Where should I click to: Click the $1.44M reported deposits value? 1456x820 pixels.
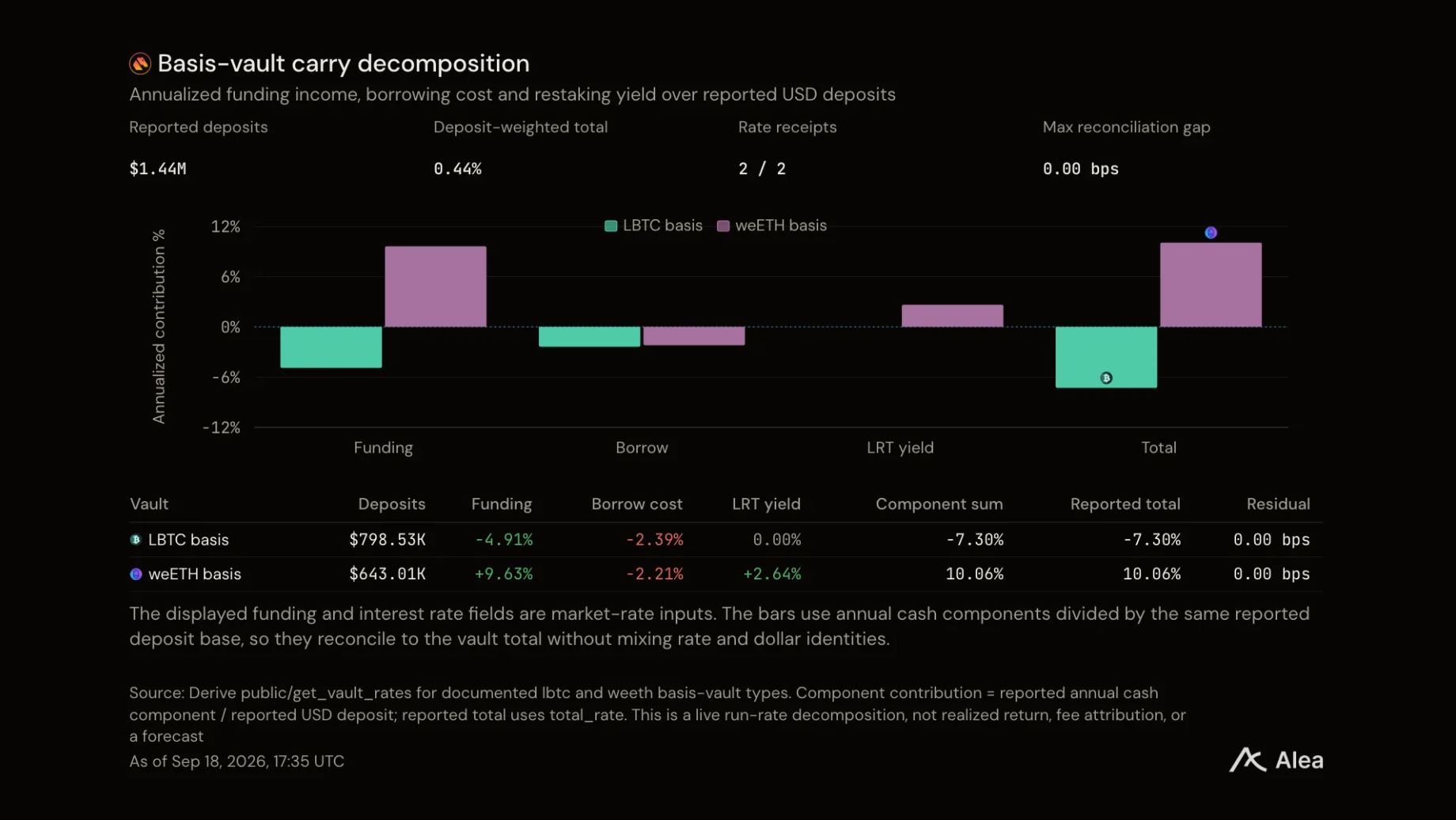(158, 169)
